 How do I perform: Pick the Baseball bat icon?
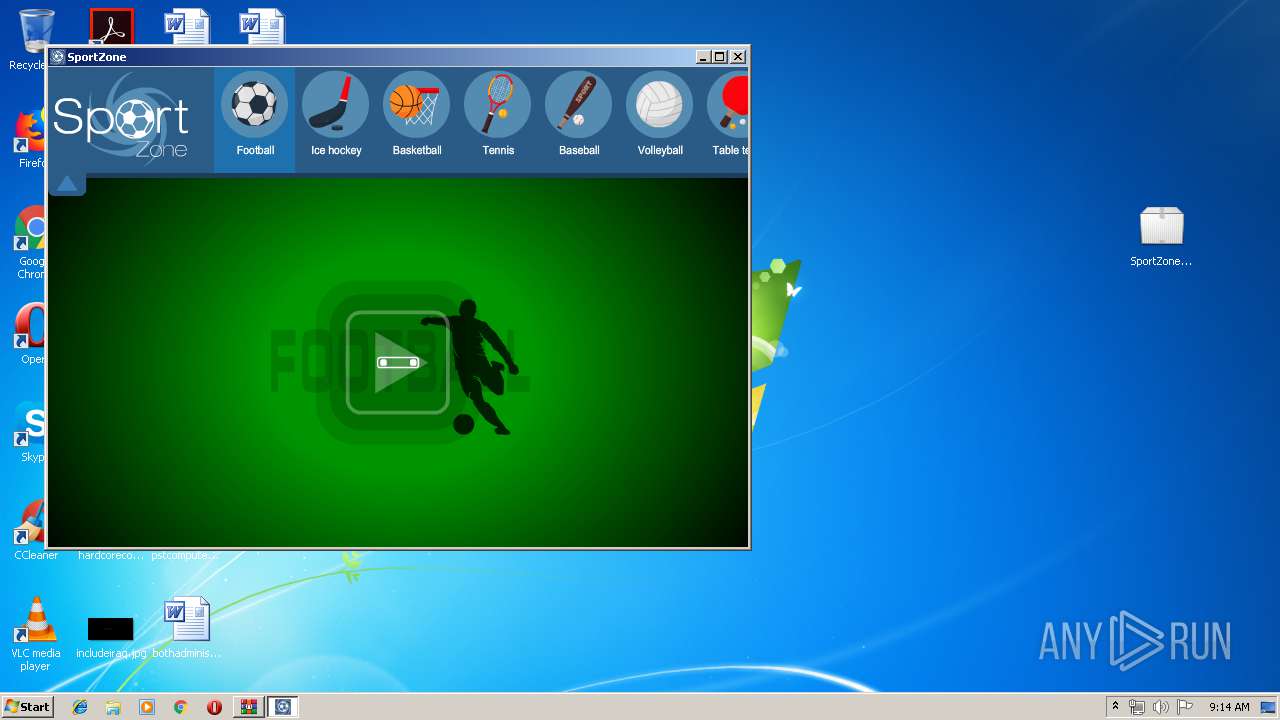coord(578,105)
